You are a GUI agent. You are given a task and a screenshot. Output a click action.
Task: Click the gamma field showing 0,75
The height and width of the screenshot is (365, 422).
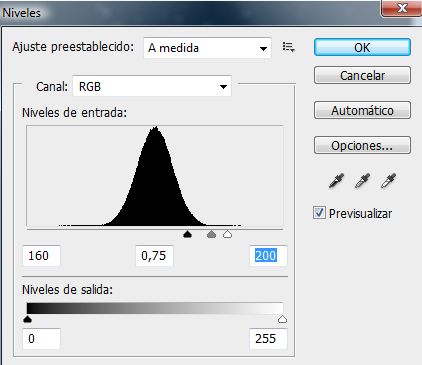click(154, 256)
